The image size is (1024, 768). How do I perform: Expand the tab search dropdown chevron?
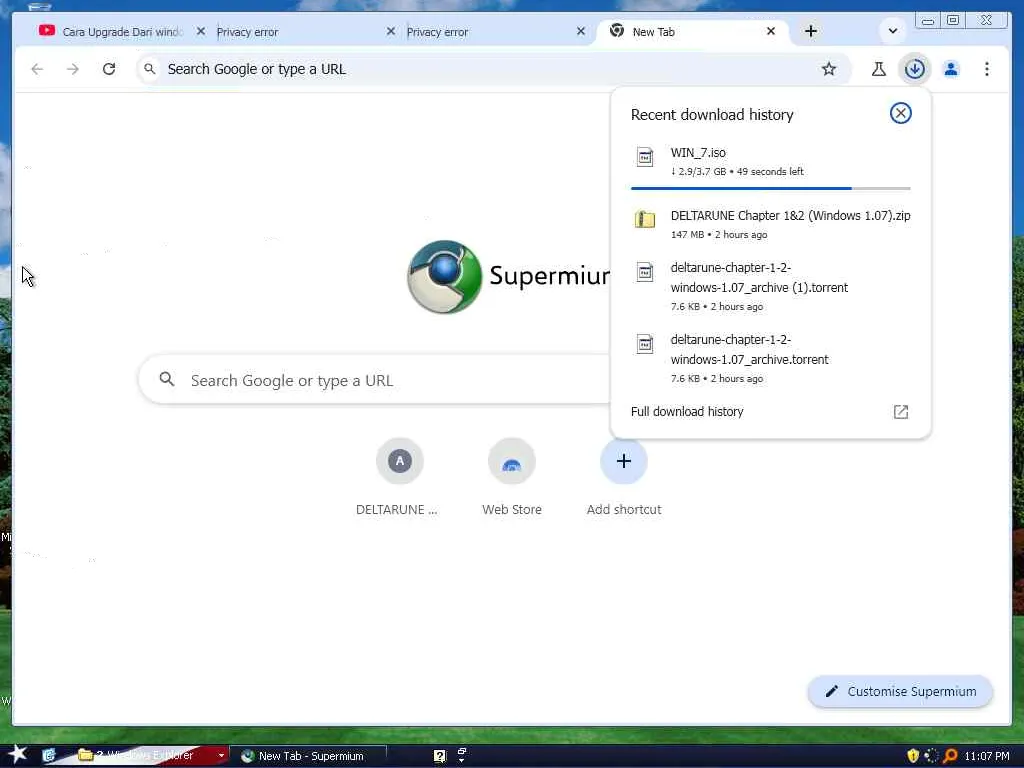(893, 31)
